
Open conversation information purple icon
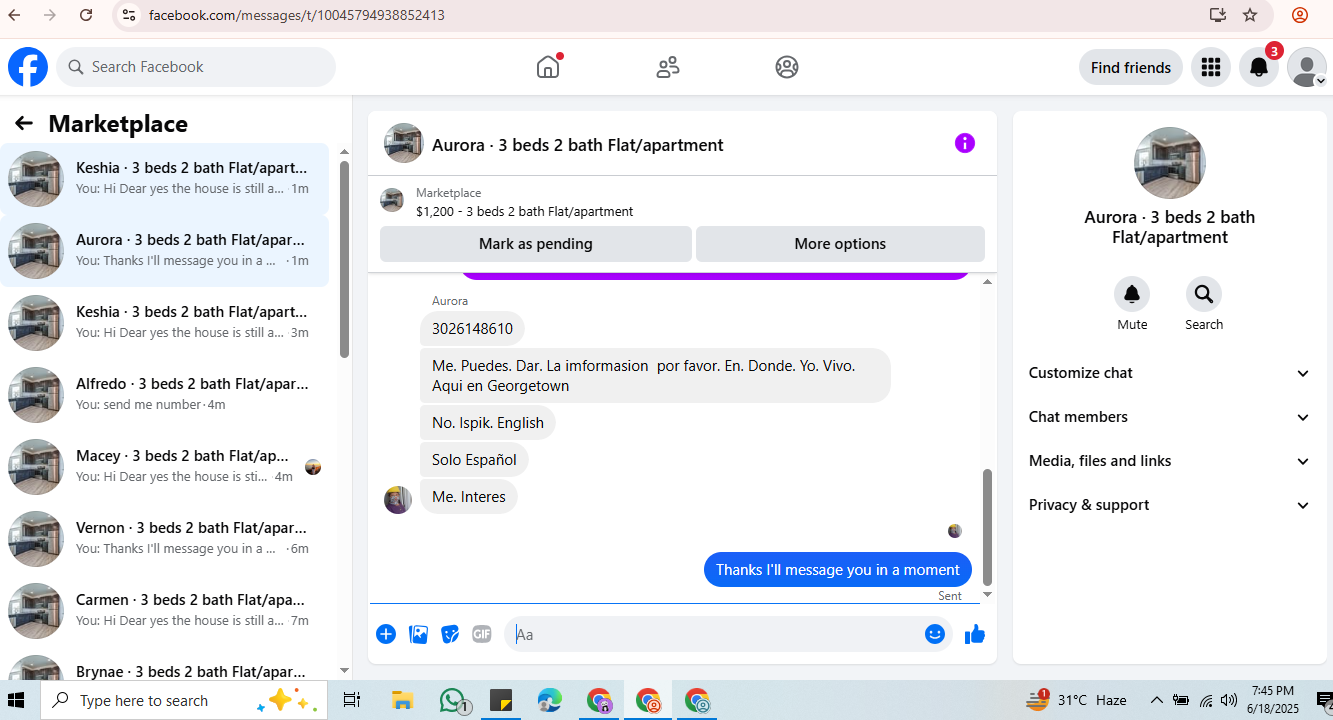click(x=965, y=143)
